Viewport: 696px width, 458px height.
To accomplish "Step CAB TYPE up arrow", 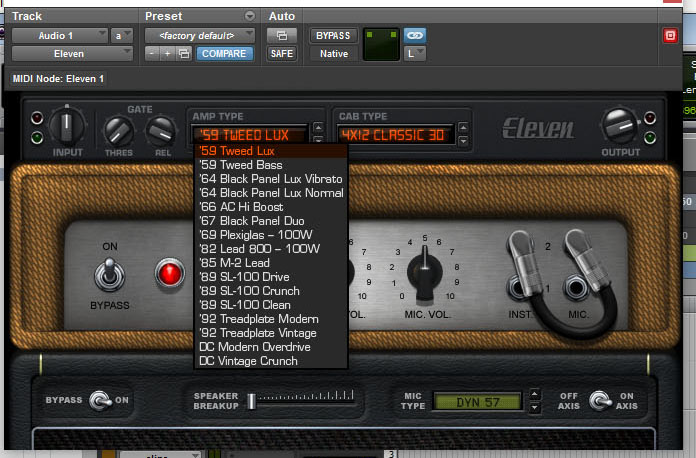I will pos(463,128).
